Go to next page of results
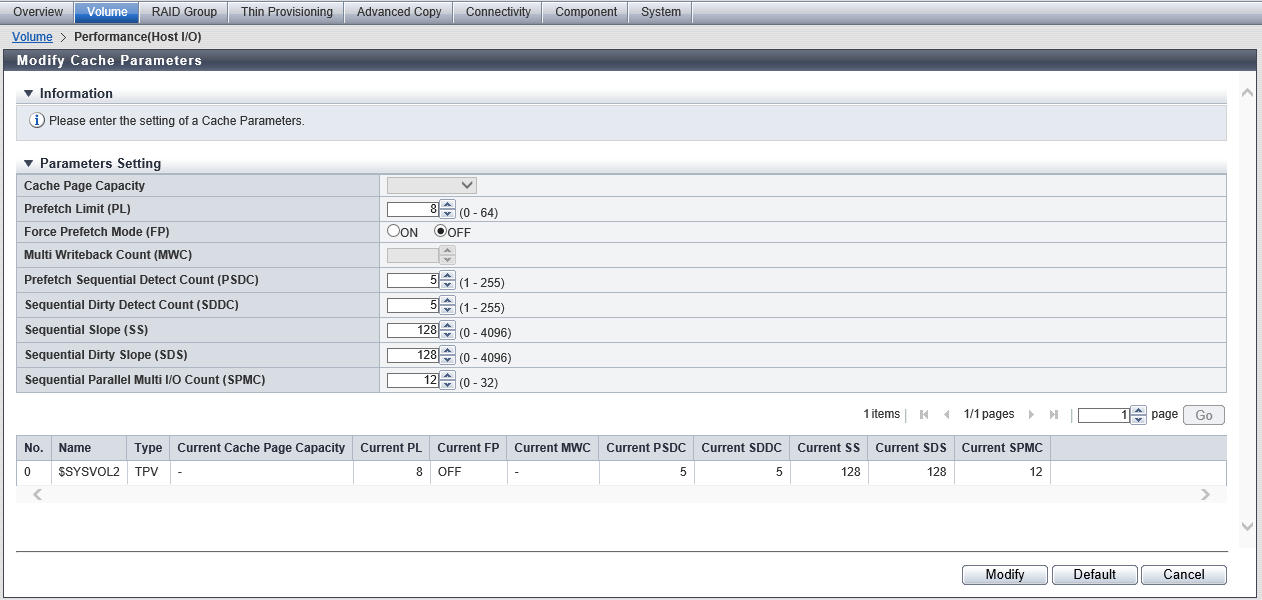Image resolution: width=1262 pixels, height=600 pixels. [x=1031, y=415]
